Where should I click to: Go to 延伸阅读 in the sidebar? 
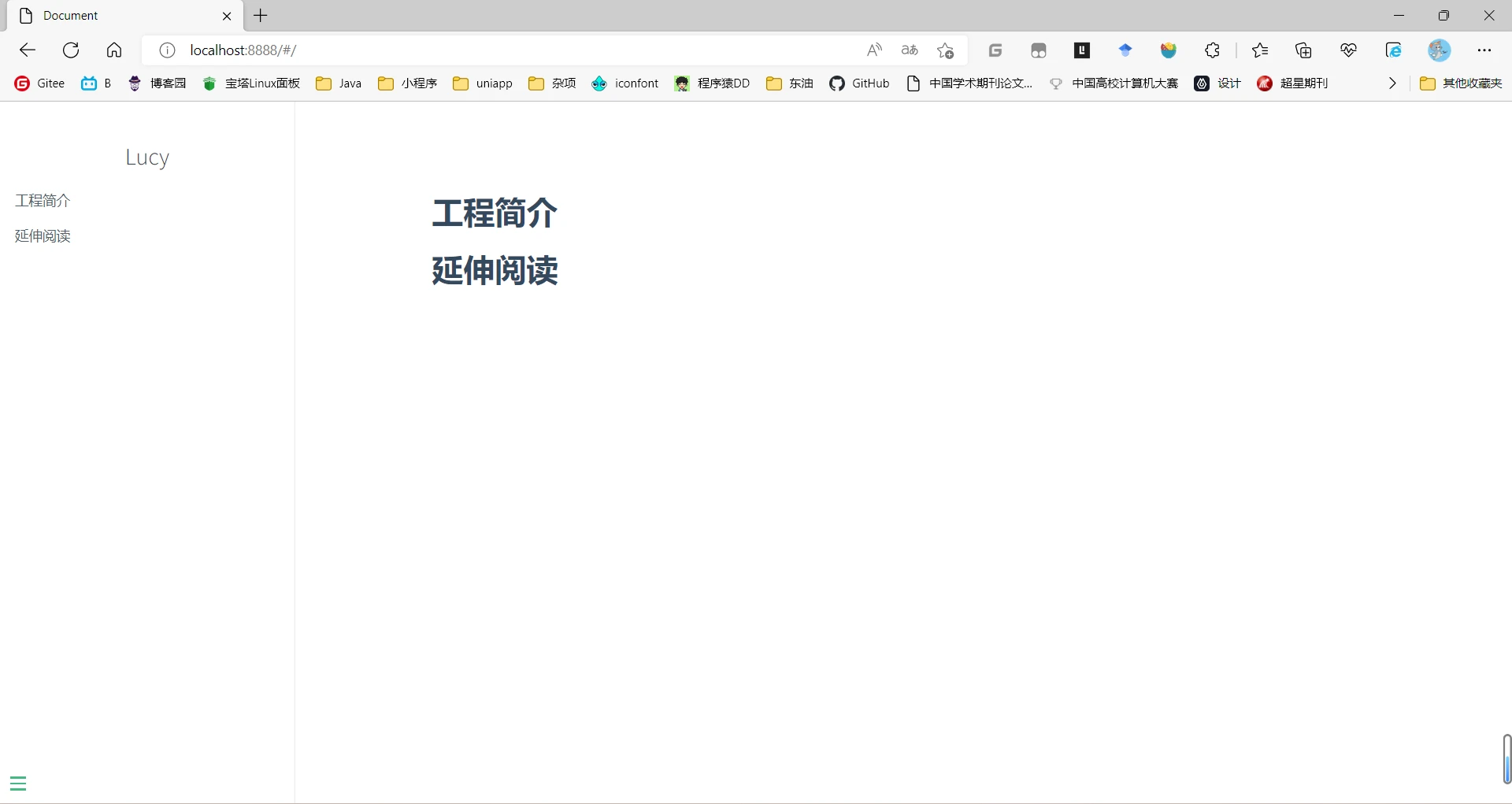43,236
